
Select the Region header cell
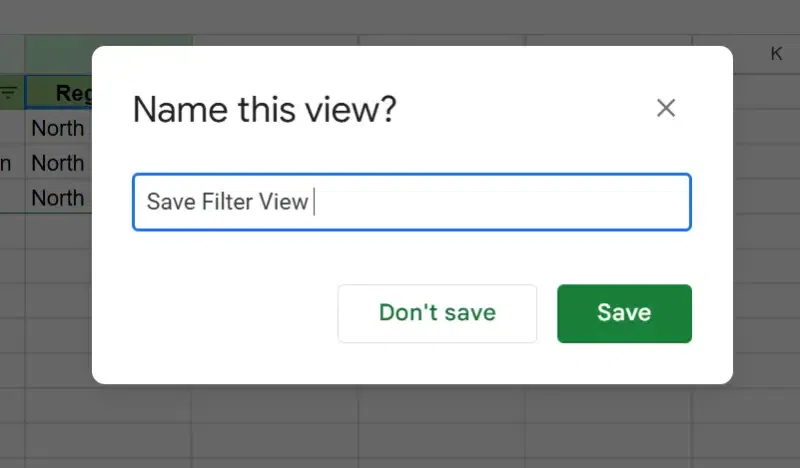[60, 93]
